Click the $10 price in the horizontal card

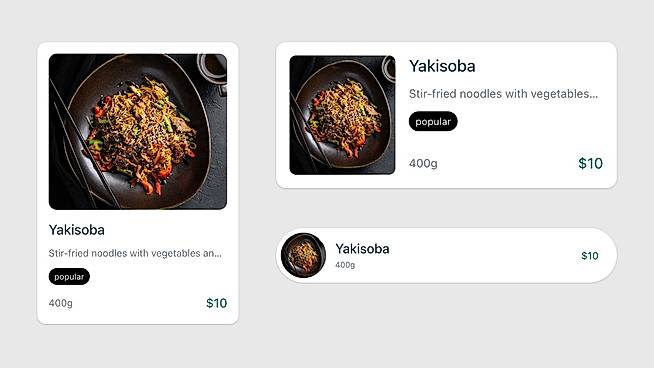(x=590, y=163)
